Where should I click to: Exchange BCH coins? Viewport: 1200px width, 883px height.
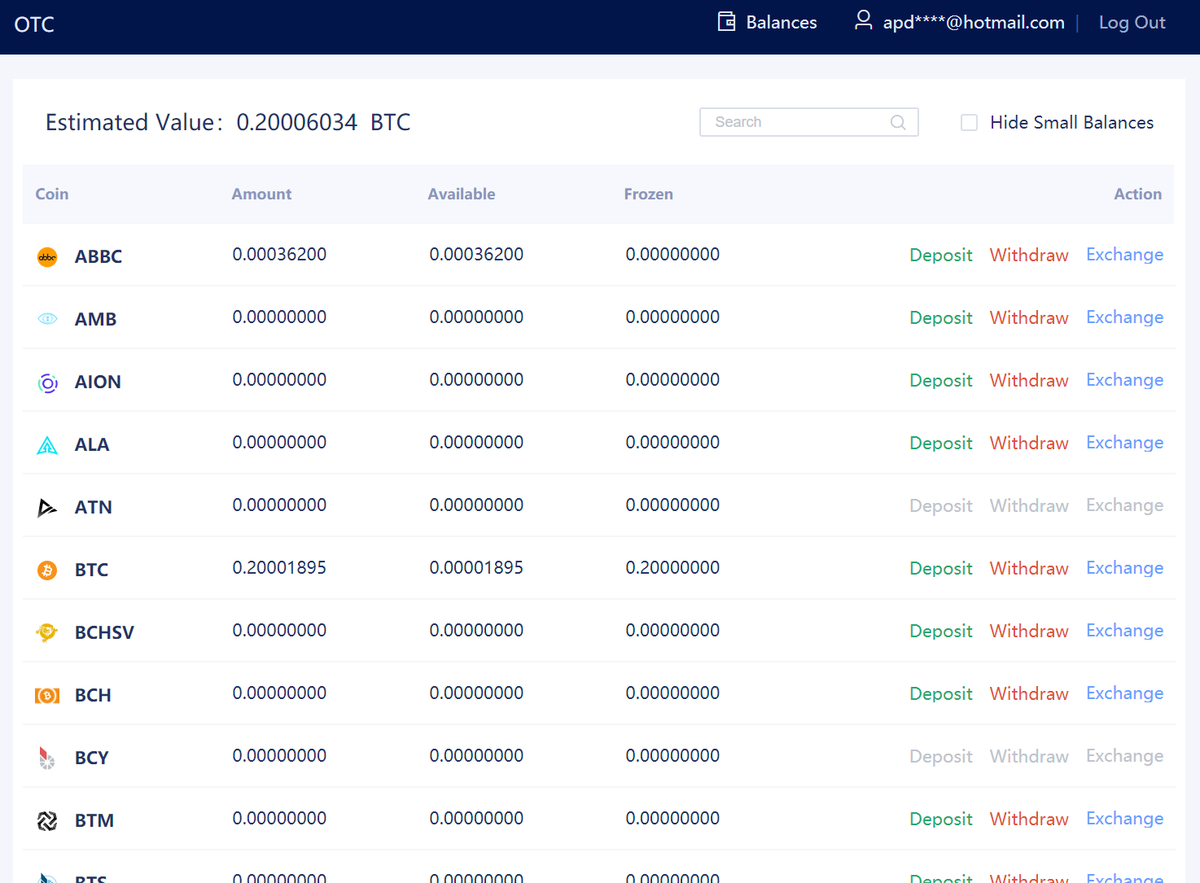[x=1125, y=693]
